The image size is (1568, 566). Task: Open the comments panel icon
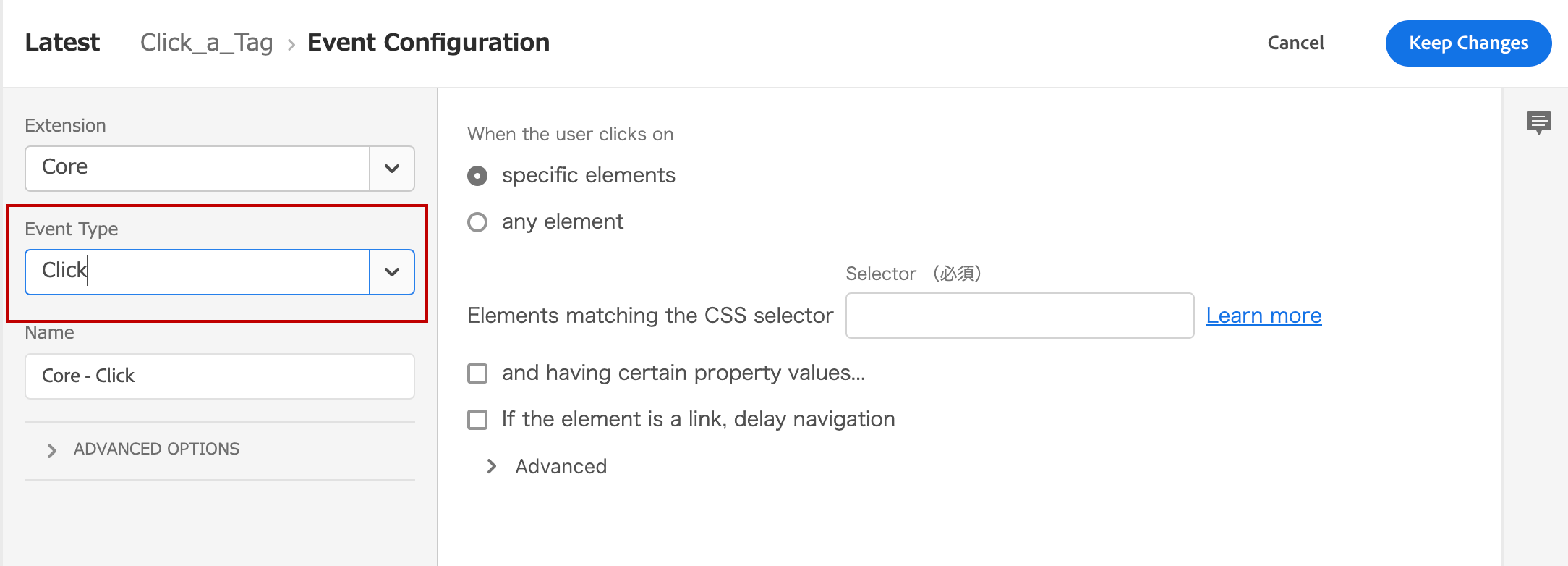pos(1538,122)
